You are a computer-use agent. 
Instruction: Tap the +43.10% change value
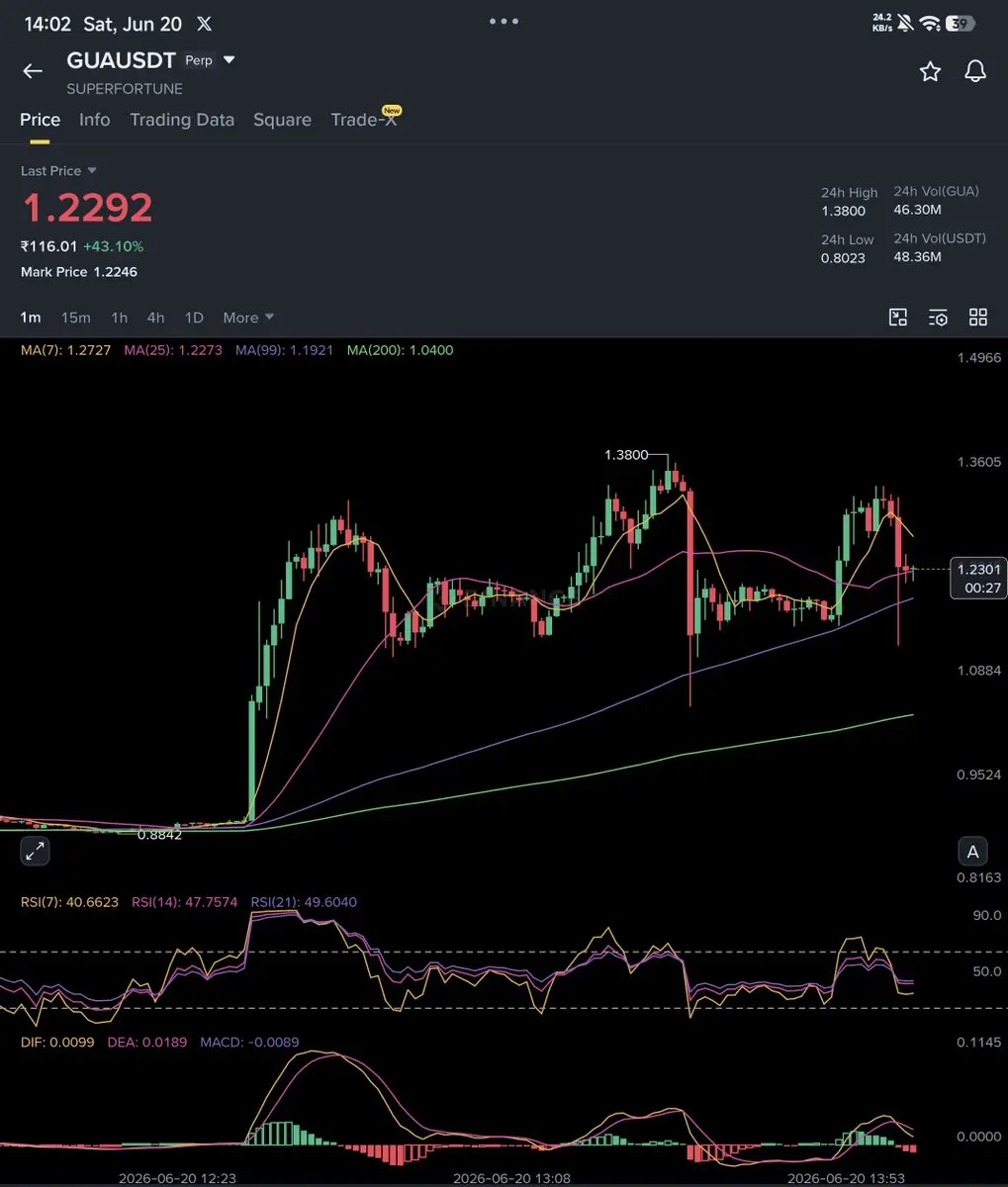coord(114,246)
